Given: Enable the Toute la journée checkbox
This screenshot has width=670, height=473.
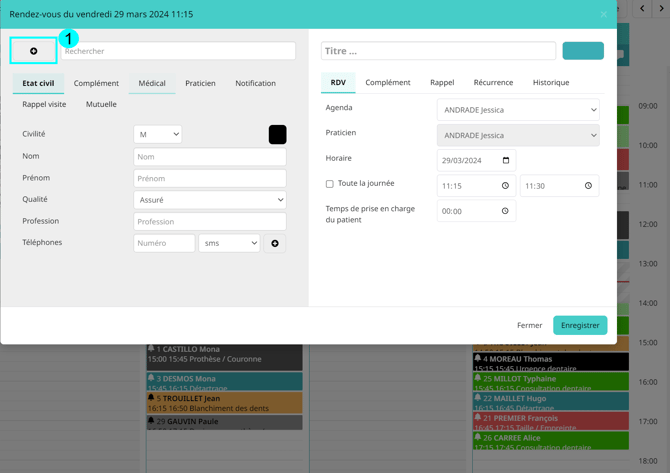Looking at the screenshot, I should (330, 184).
